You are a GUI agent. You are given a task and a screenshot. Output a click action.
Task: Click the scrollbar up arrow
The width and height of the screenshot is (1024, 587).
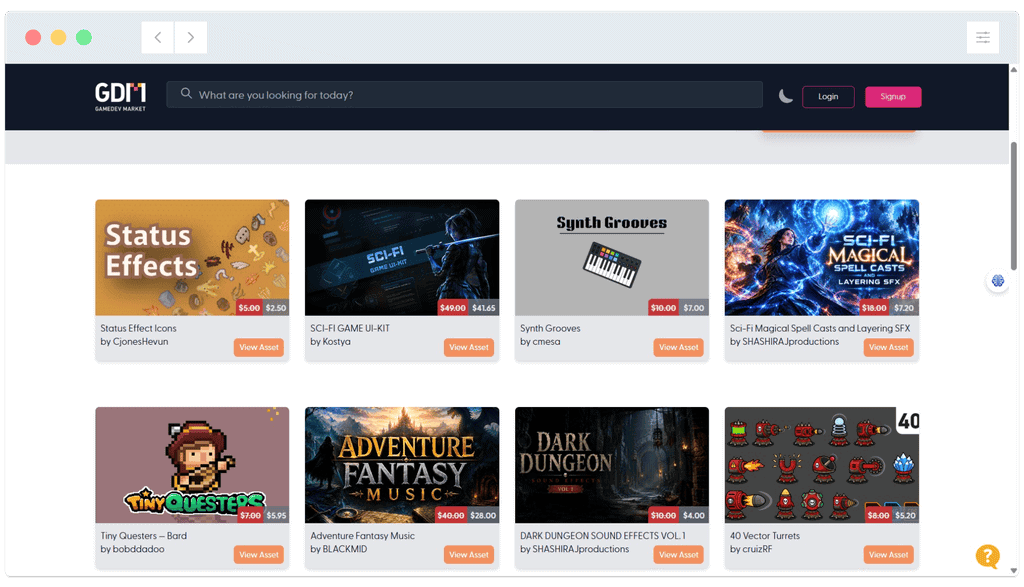point(1014,69)
